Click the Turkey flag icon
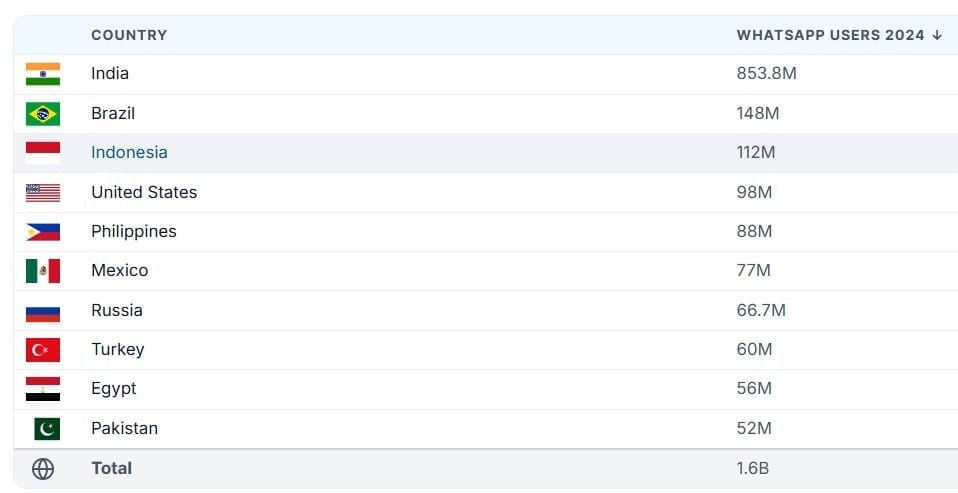 tap(43, 350)
